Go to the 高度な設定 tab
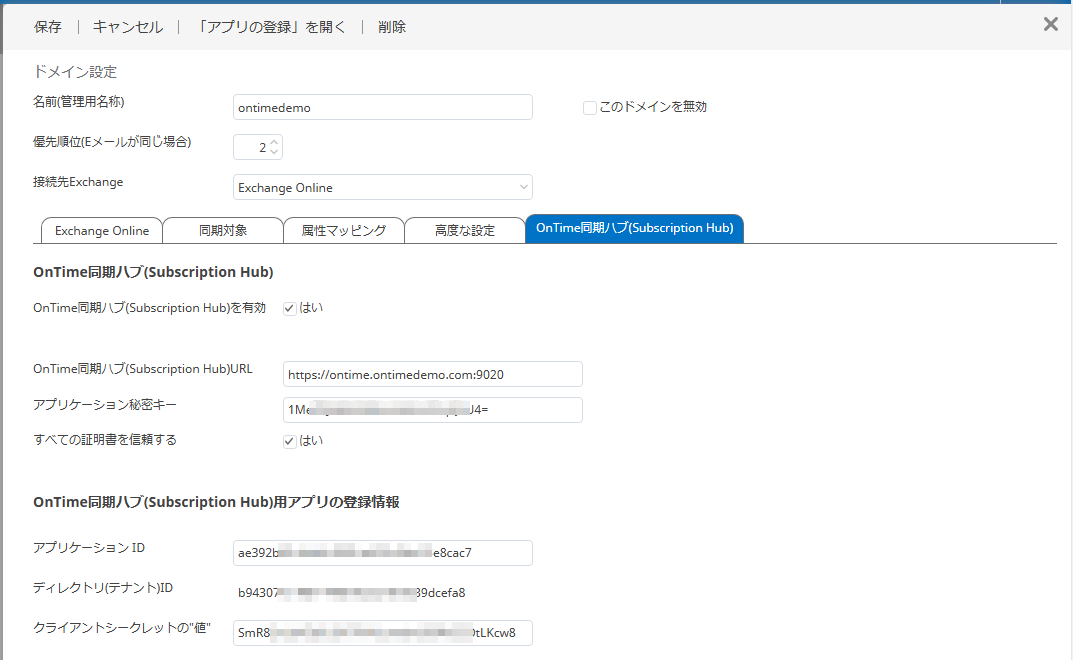Screen dimensions: 1073x660 464,231
